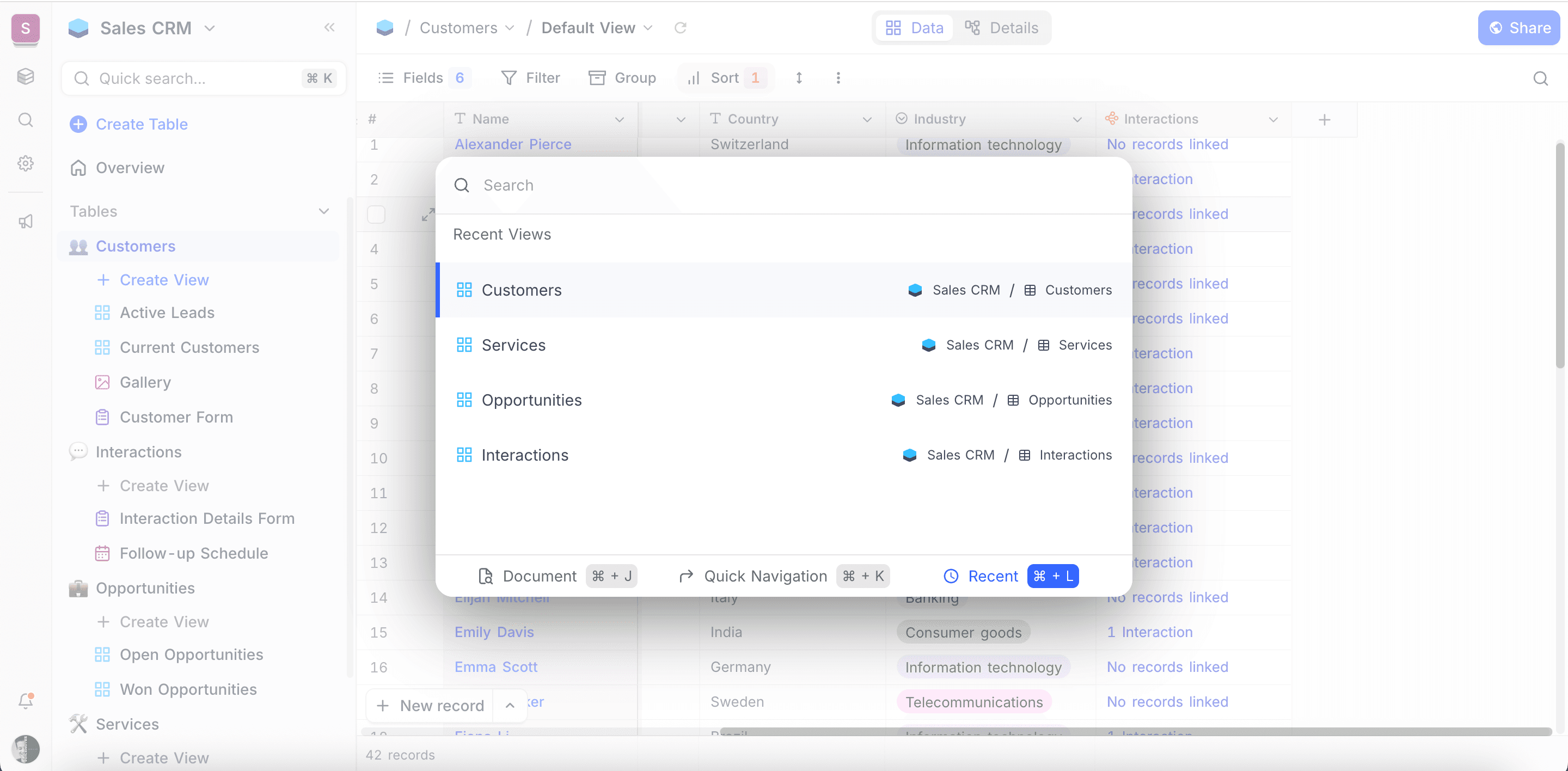Click the notifications bell icon

pyautogui.click(x=26, y=701)
